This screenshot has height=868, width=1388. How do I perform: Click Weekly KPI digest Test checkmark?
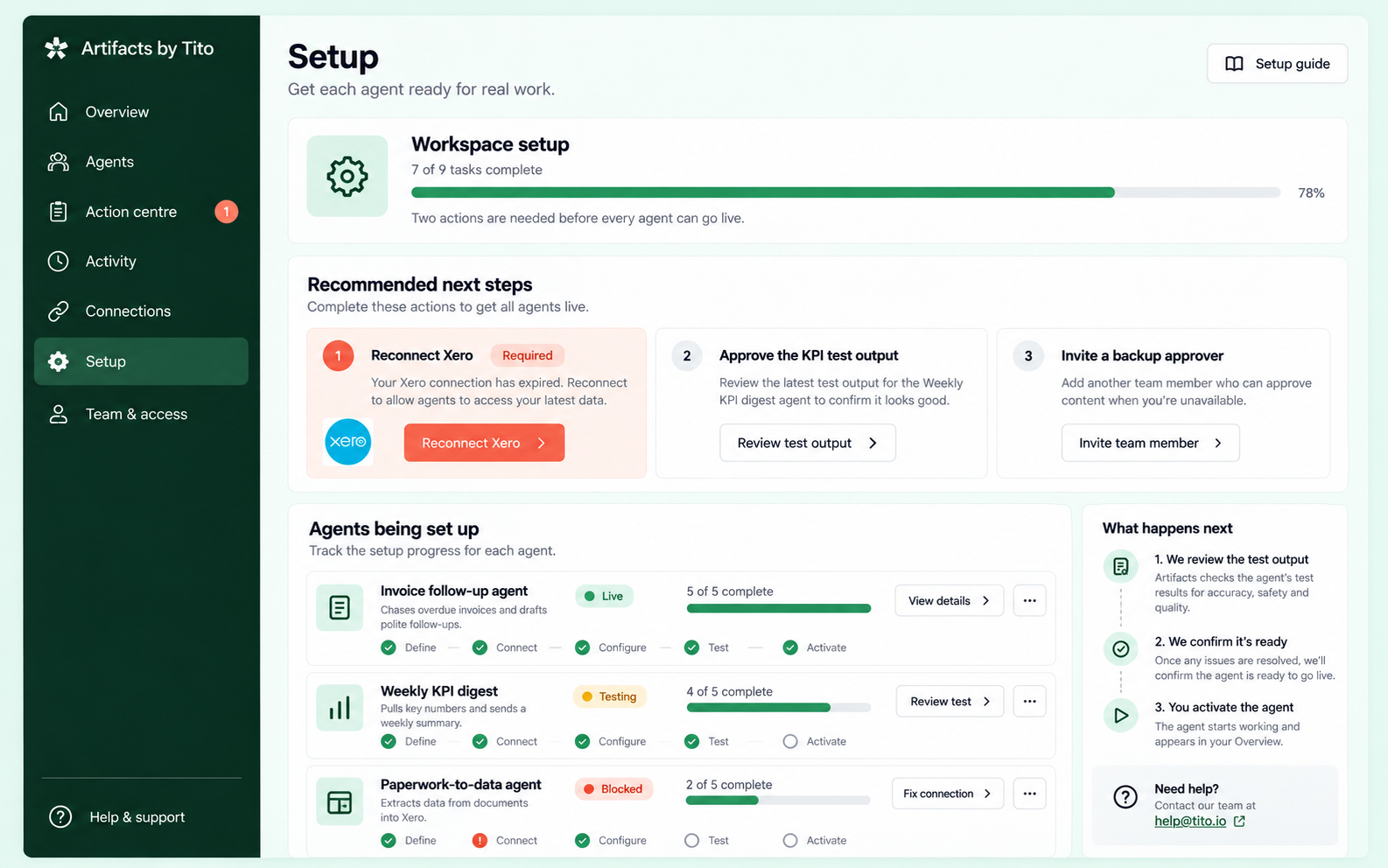pyautogui.click(x=691, y=741)
